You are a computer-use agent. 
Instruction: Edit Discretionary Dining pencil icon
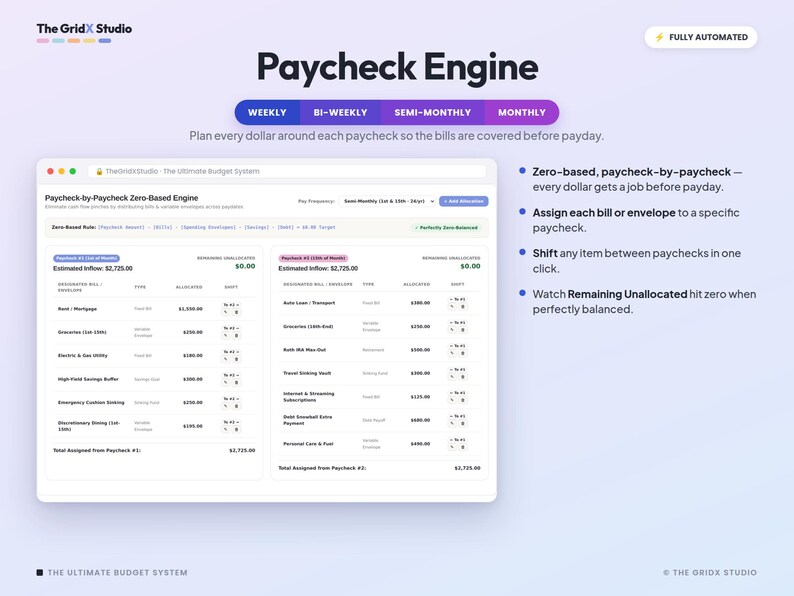[x=226, y=429]
